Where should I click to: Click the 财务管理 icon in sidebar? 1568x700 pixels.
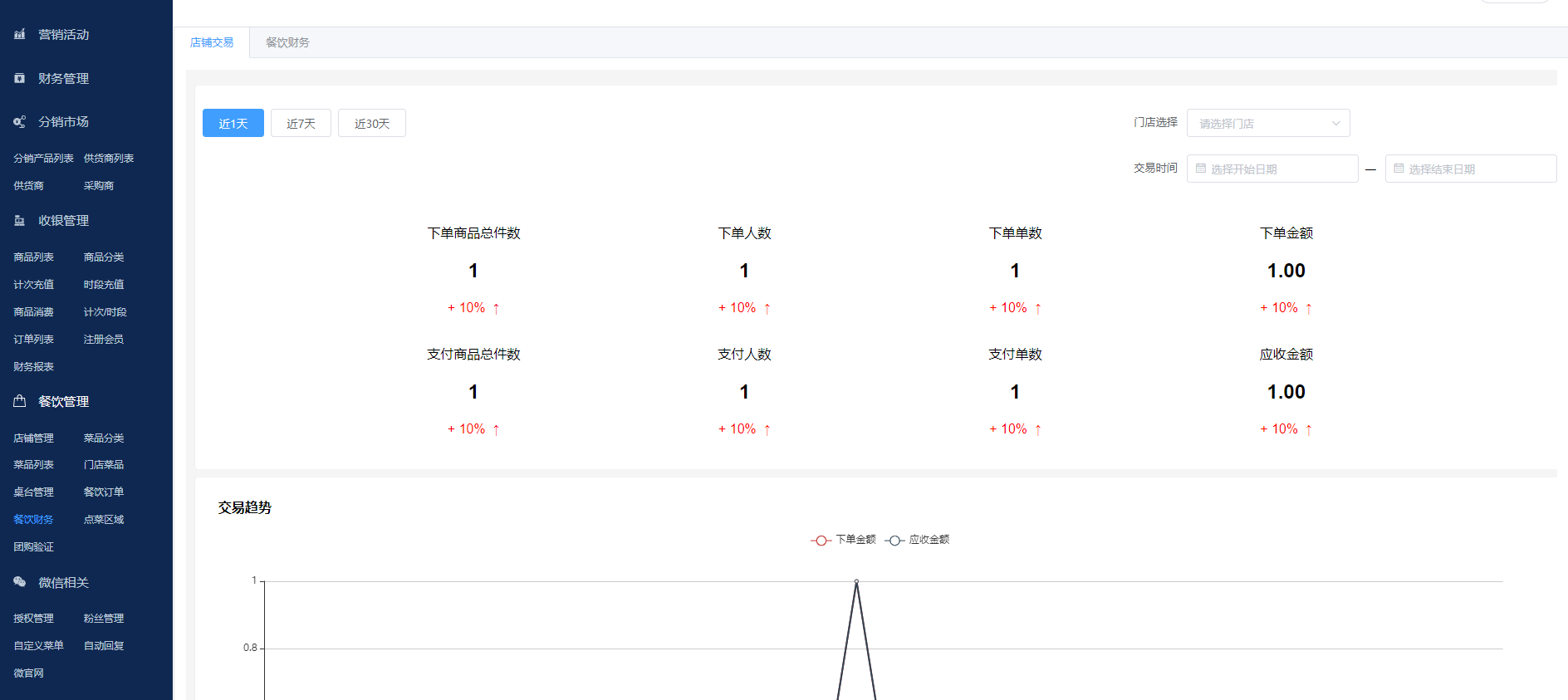(x=19, y=78)
